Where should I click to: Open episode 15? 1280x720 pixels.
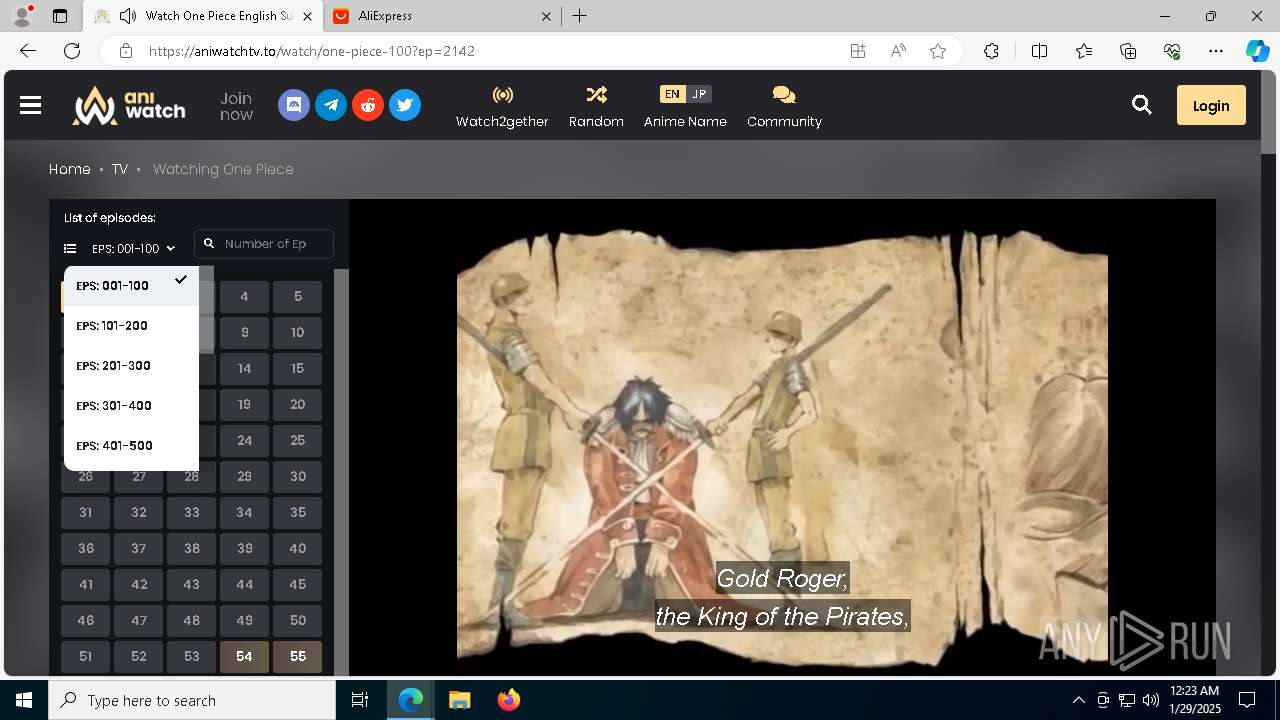pyautogui.click(x=298, y=369)
